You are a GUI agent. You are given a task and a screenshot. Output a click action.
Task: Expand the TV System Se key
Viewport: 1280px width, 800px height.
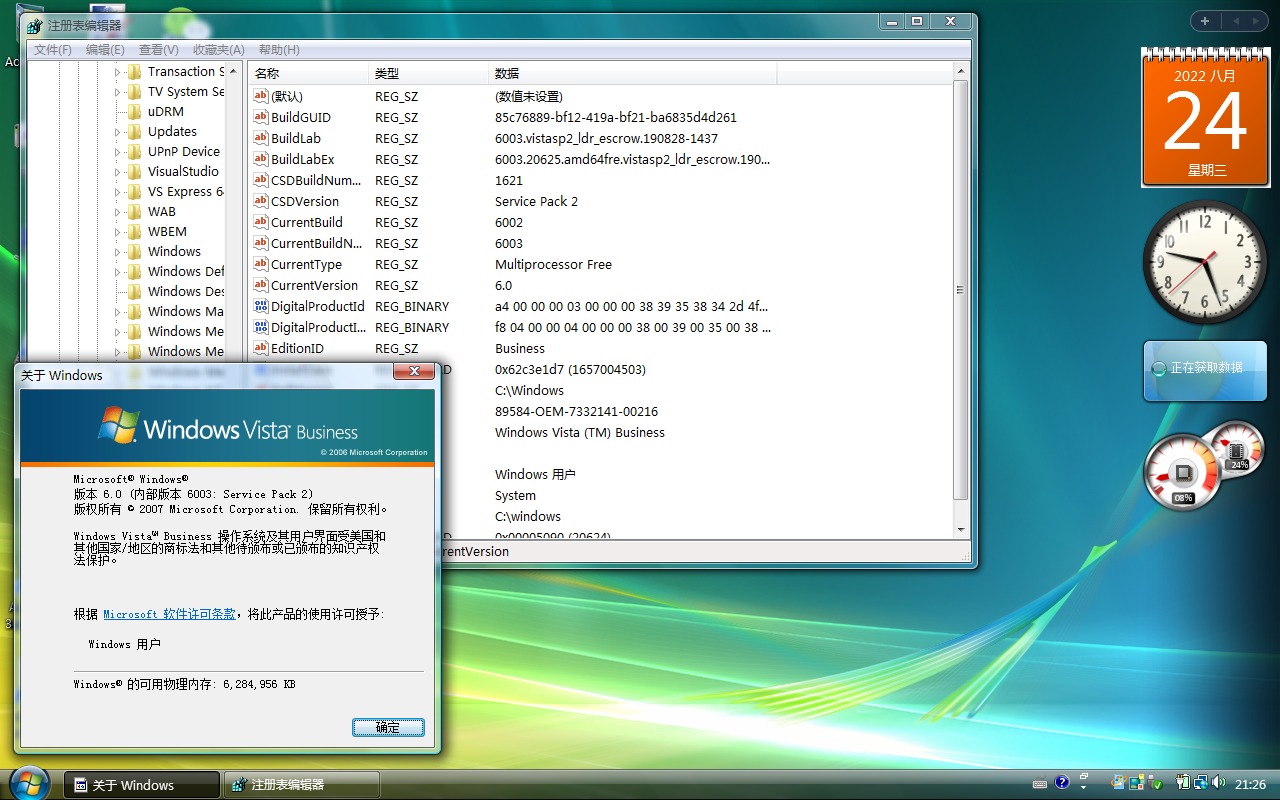(117, 92)
